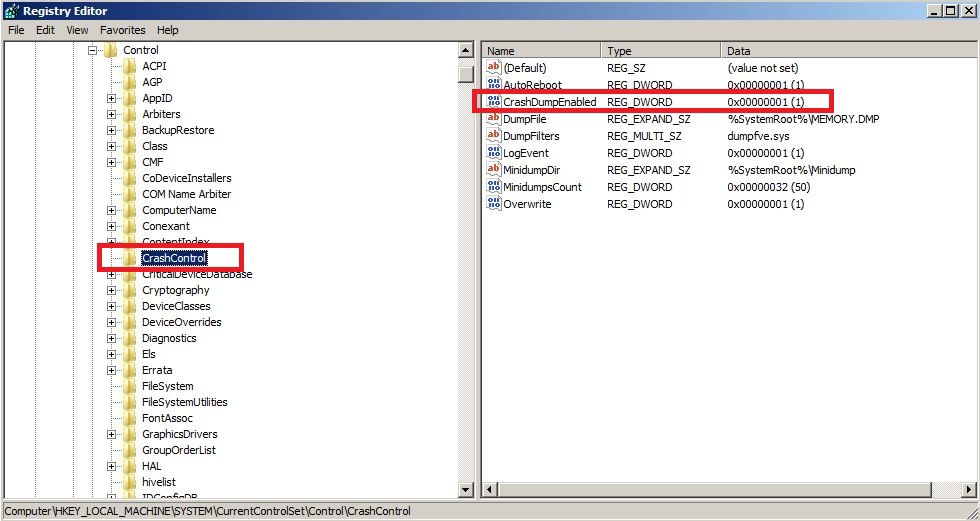This screenshot has height=521, width=980.
Task: Expand the GraphicsDrivers key
Action: [111, 434]
